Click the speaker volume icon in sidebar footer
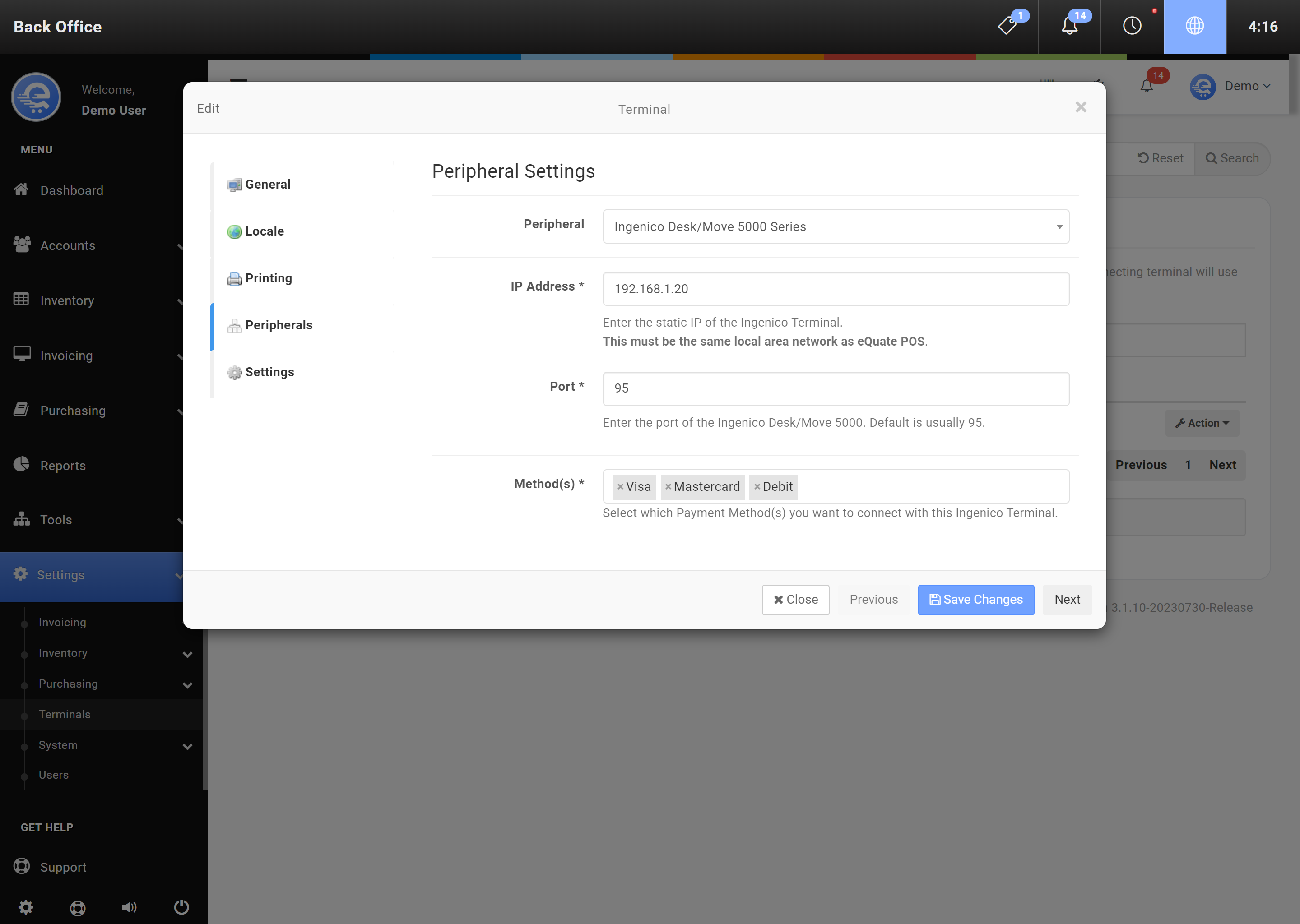Screen dimensions: 1300x924 click(129, 907)
